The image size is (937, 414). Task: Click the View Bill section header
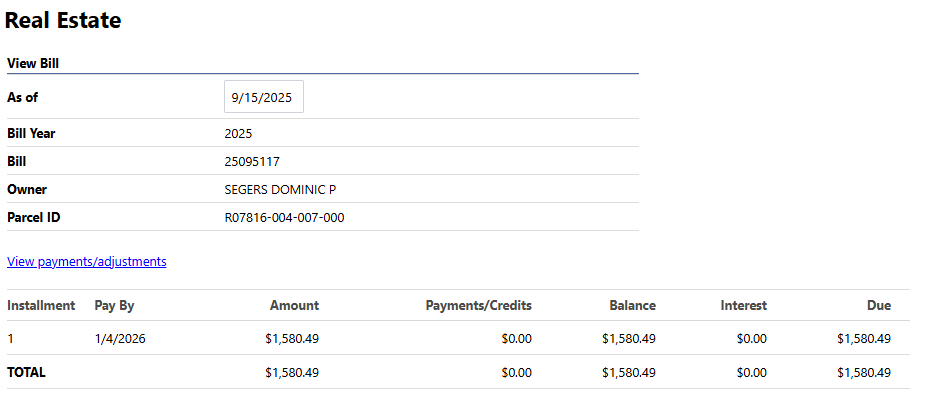coord(33,63)
